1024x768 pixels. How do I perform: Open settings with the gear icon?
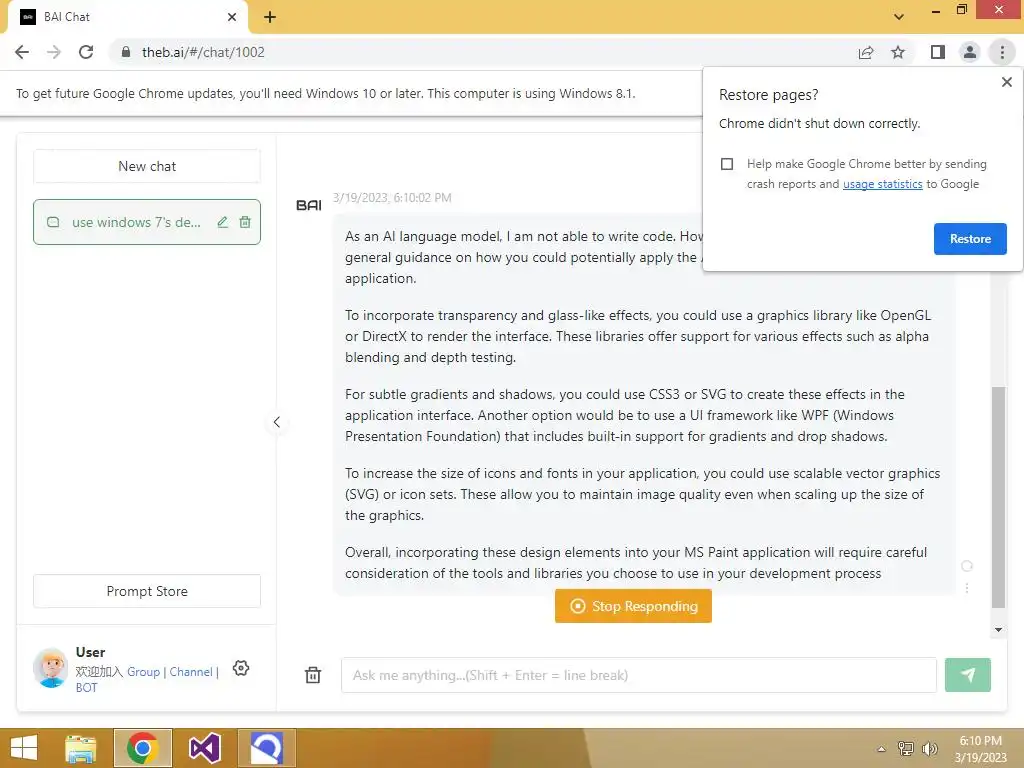point(241,668)
